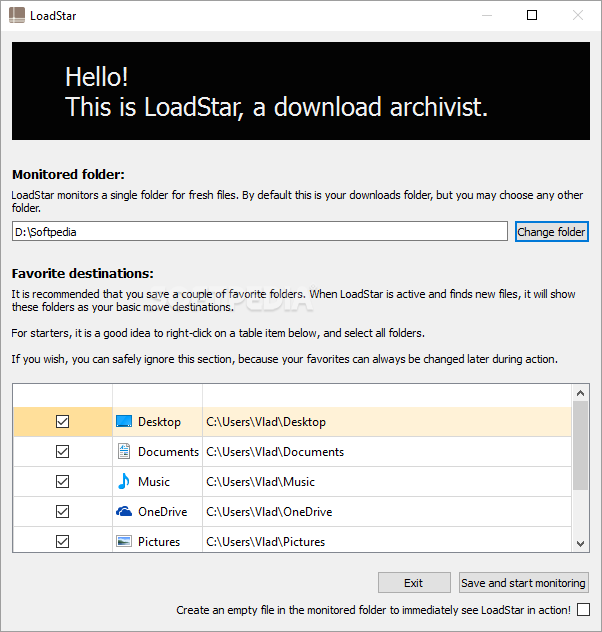Uncheck the Desktop destination checkbox
602x632 pixels.
[x=62, y=422]
